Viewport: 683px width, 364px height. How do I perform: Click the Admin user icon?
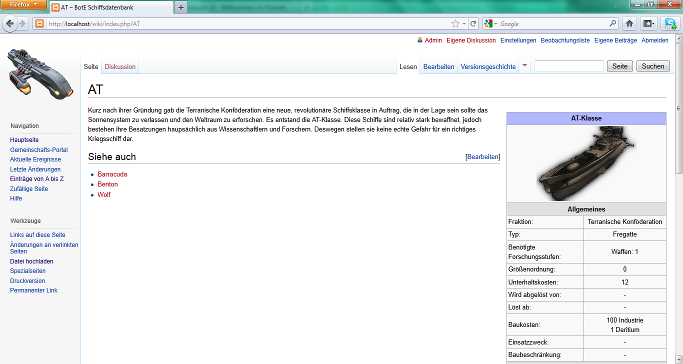[420, 40]
